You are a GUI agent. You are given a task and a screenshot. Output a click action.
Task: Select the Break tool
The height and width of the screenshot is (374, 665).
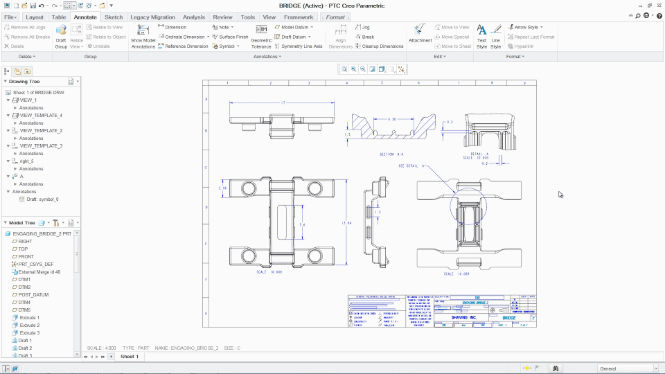pos(364,37)
